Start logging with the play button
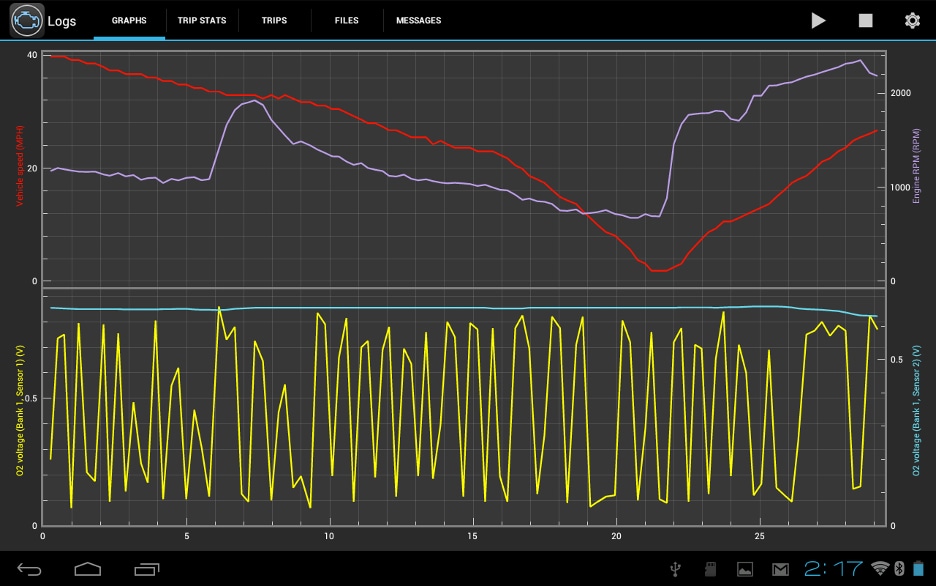 pos(818,20)
